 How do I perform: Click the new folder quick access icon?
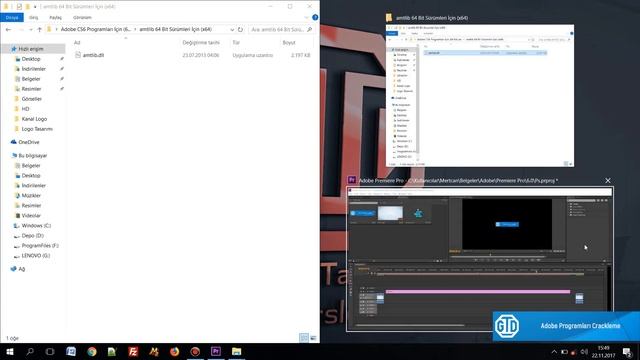[27, 7]
